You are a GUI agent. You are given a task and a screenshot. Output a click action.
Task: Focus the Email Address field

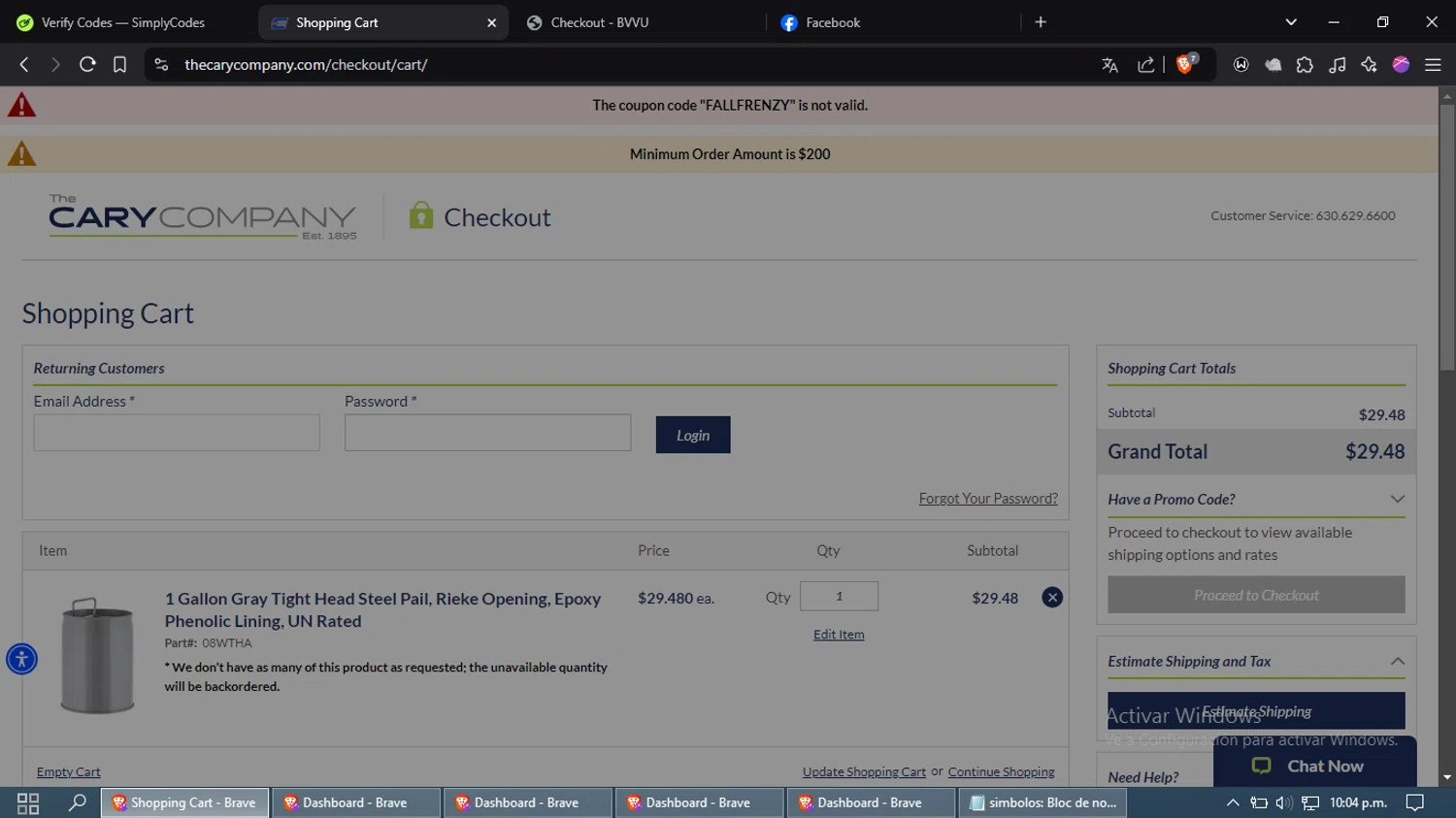[177, 433]
